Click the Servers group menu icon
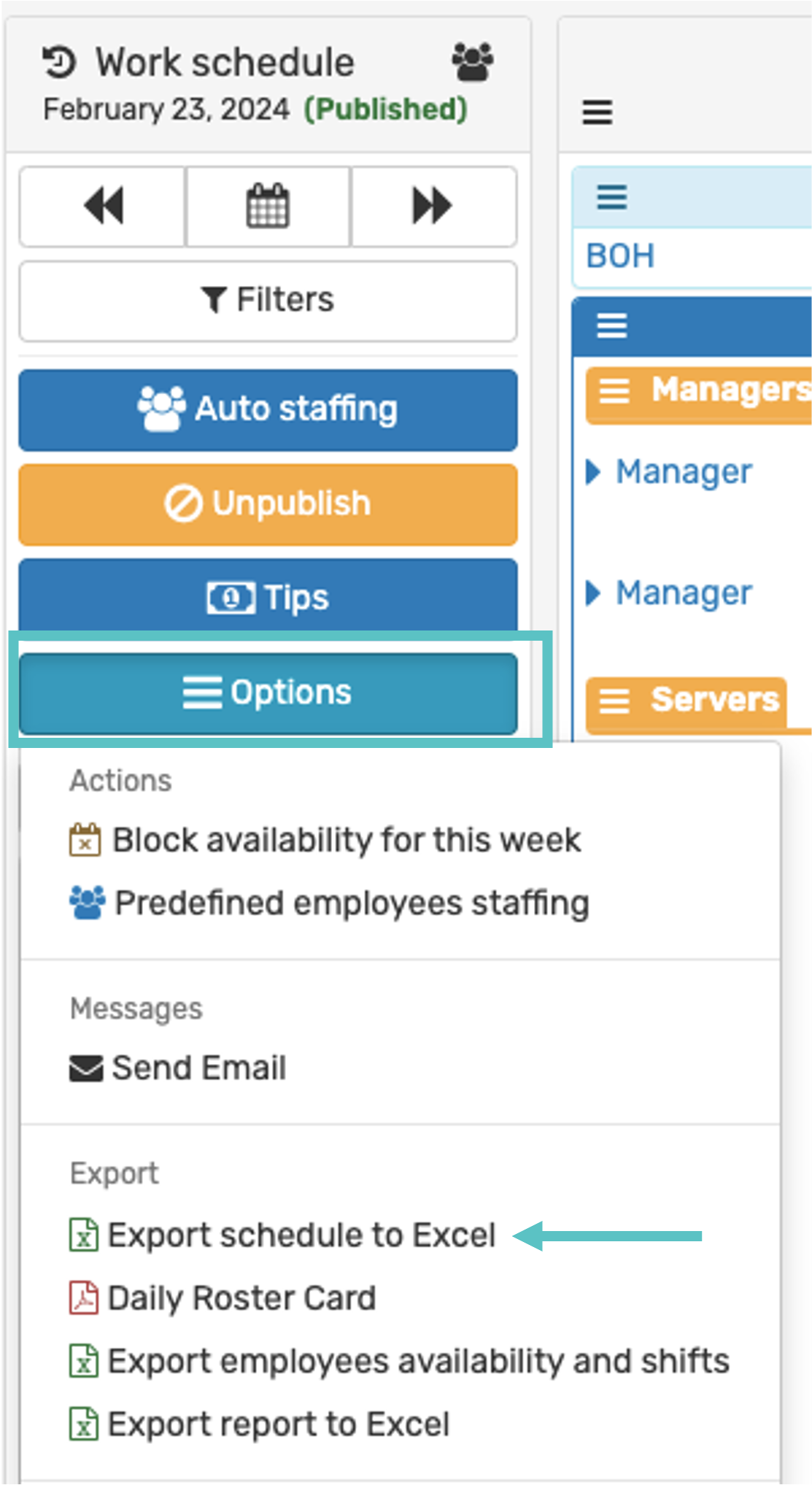Screen dimensions: 812x1485 [x=614, y=701]
